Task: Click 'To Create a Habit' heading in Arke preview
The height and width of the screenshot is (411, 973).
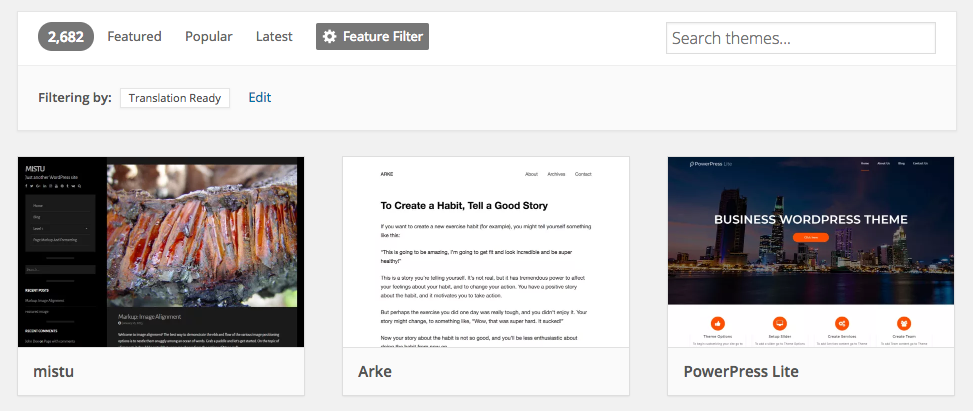Action: (x=464, y=205)
